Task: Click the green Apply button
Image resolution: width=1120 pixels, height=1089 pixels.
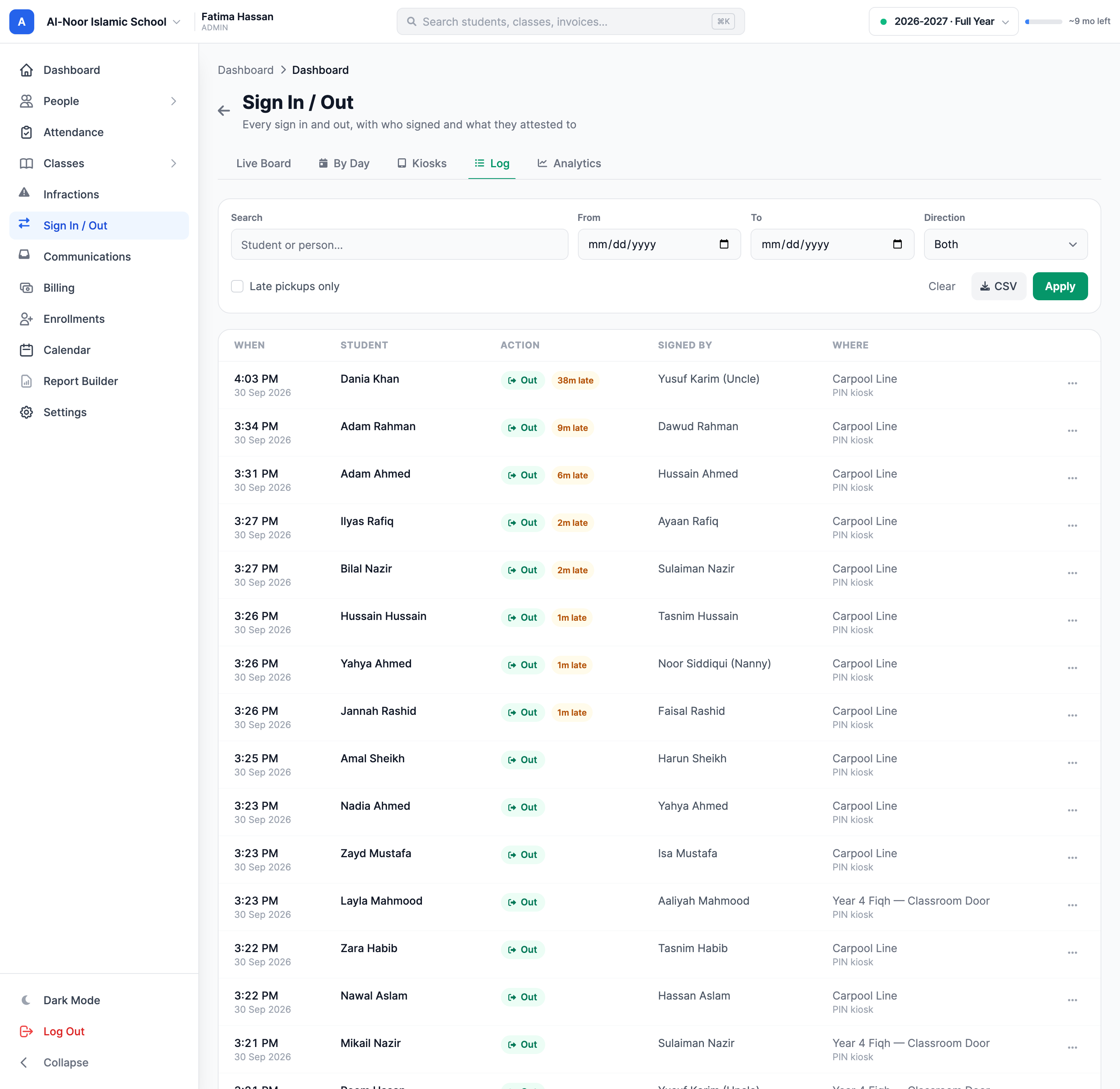Action: point(1059,286)
